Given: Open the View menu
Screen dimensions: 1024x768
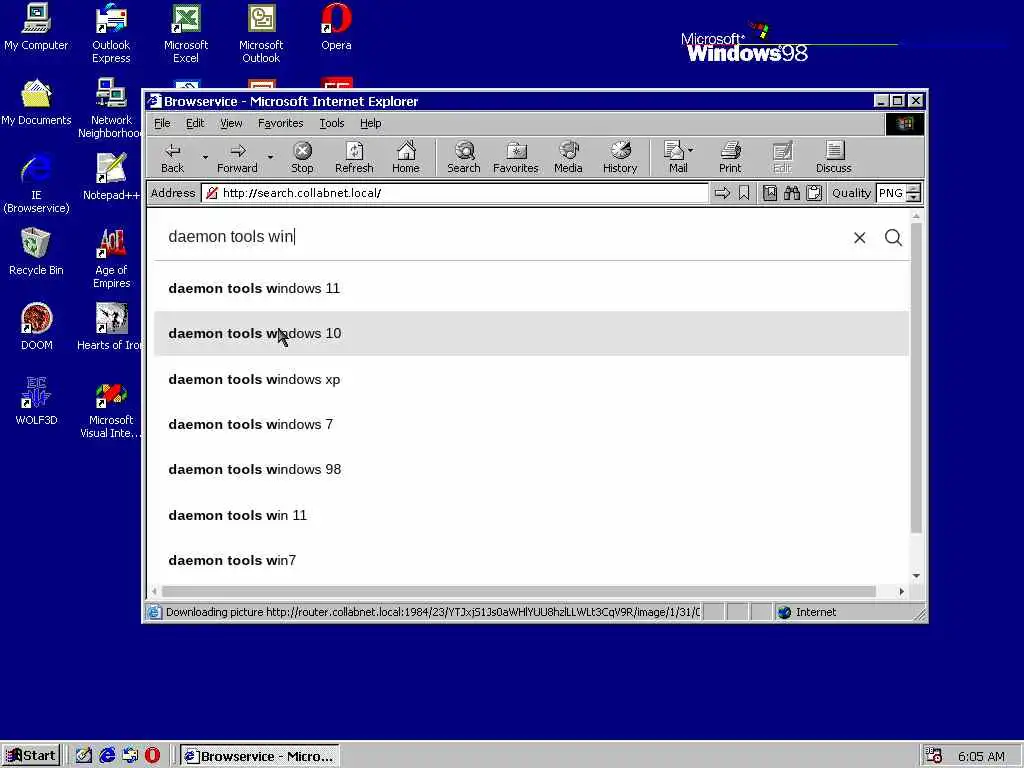Looking at the screenshot, I should [x=231, y=123].
